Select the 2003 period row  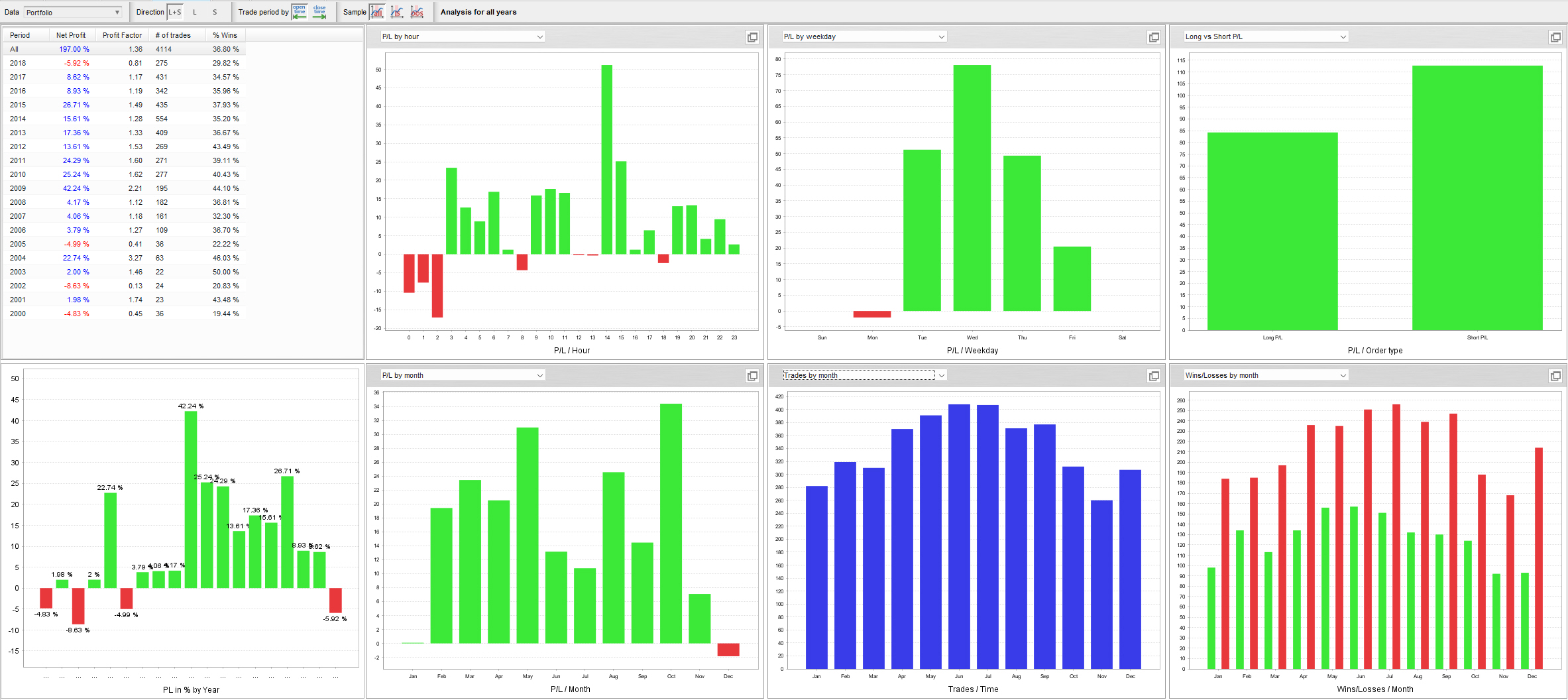point(125,272)
